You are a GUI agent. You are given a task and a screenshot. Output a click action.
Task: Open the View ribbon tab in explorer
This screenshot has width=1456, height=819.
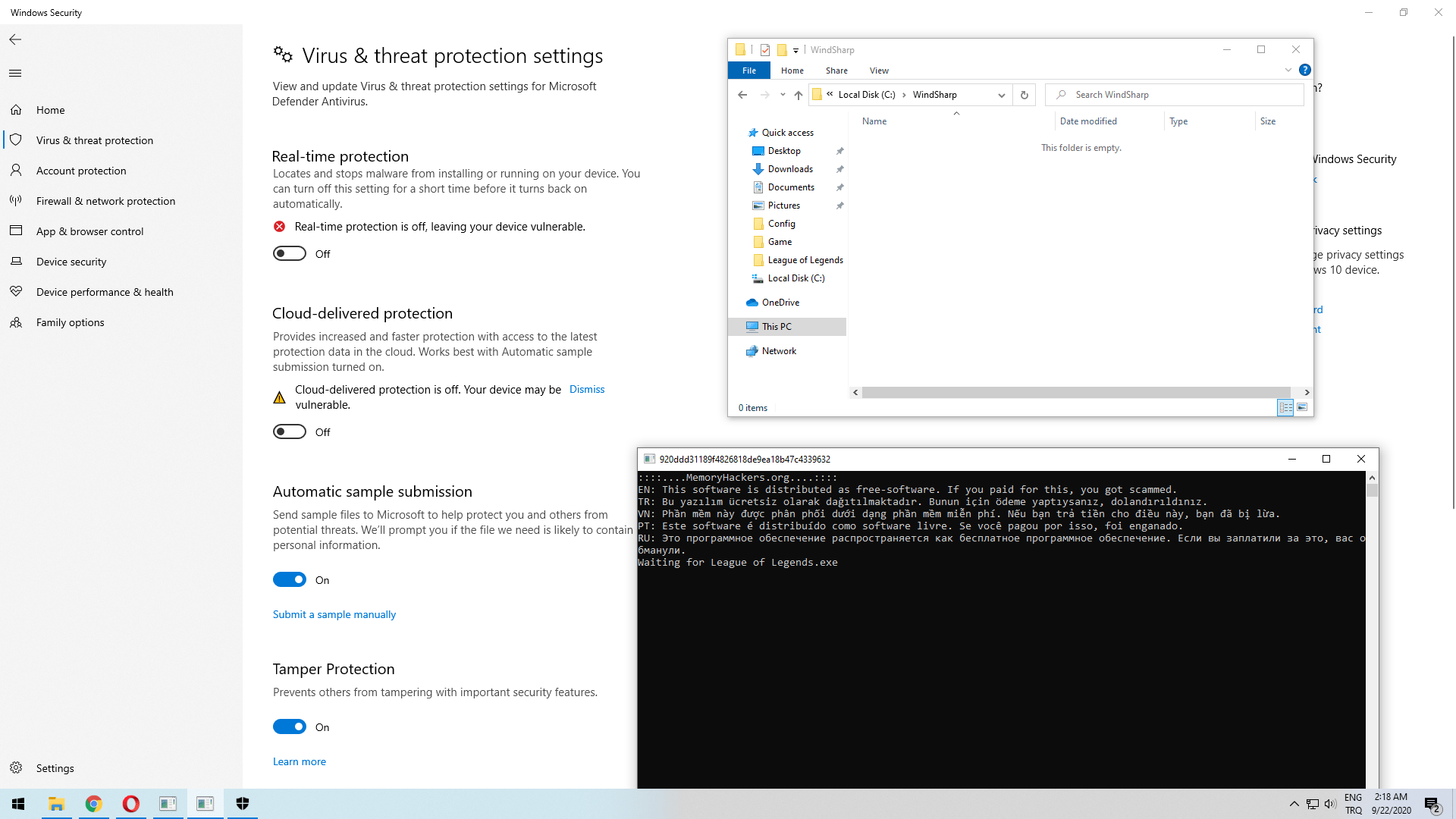coord(879,71)
